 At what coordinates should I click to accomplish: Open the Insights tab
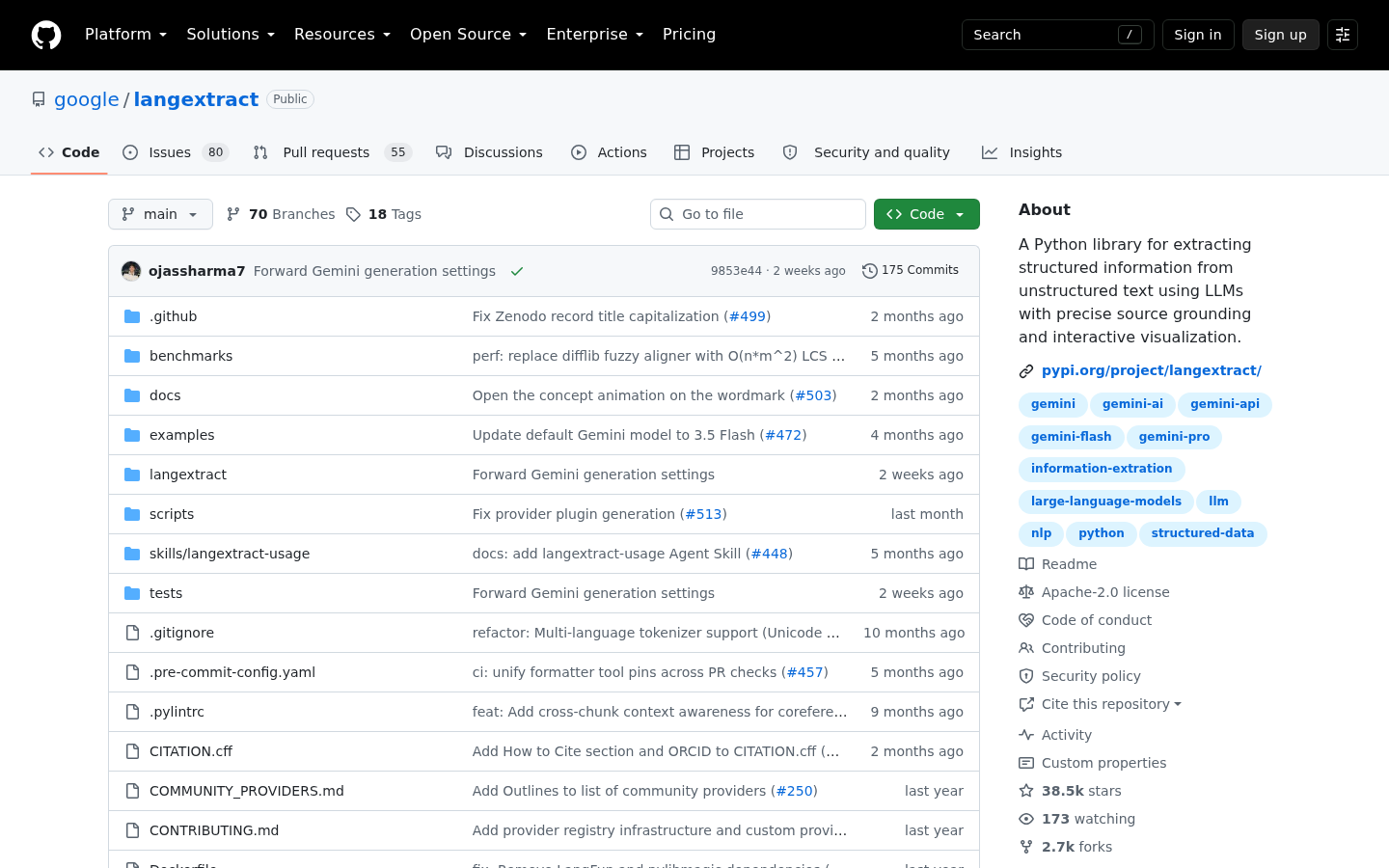(1021, 152)
